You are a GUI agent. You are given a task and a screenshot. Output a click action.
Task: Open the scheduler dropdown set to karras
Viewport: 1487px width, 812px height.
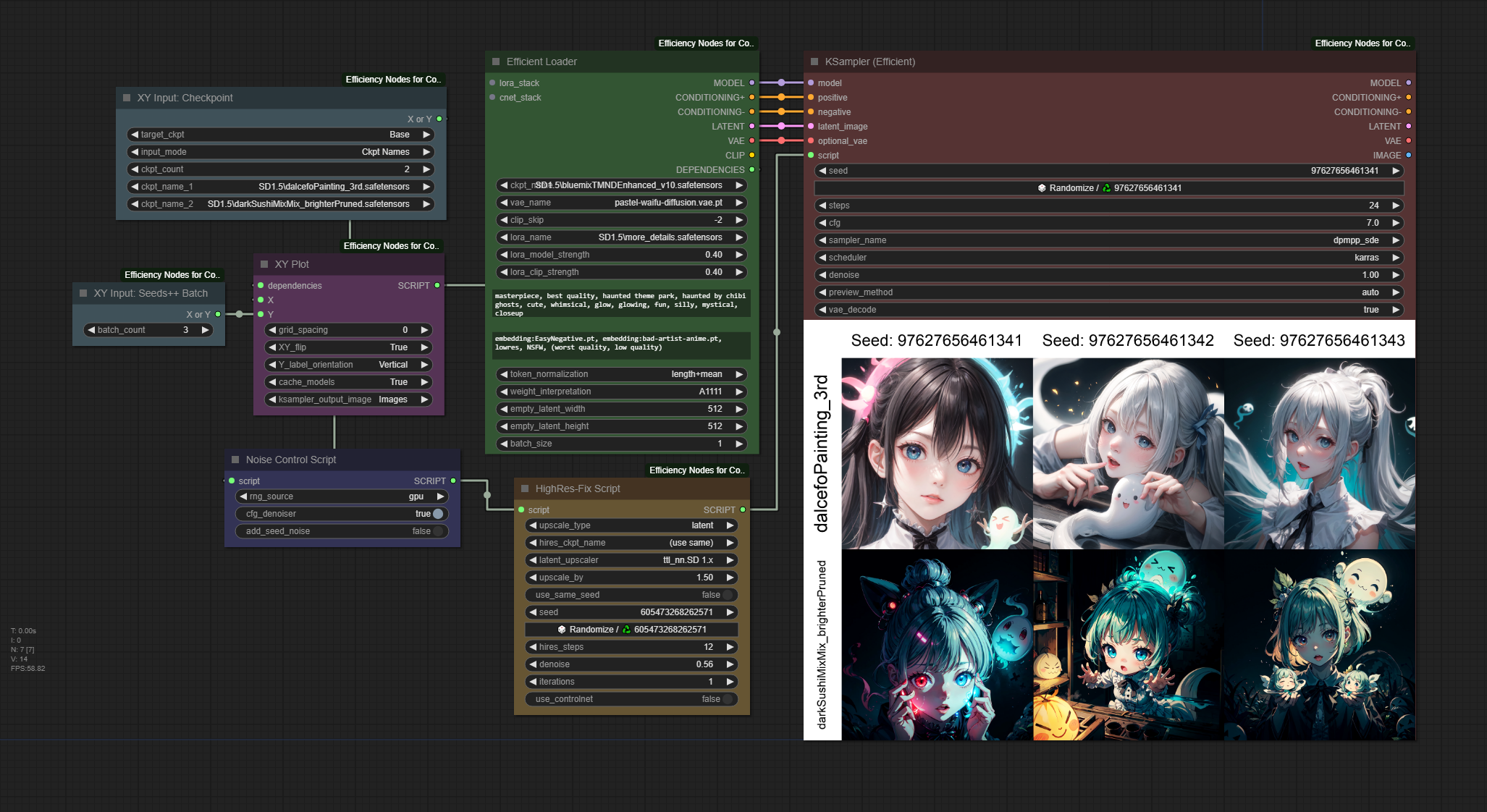pyautogui.click(x=1108, y=258)
